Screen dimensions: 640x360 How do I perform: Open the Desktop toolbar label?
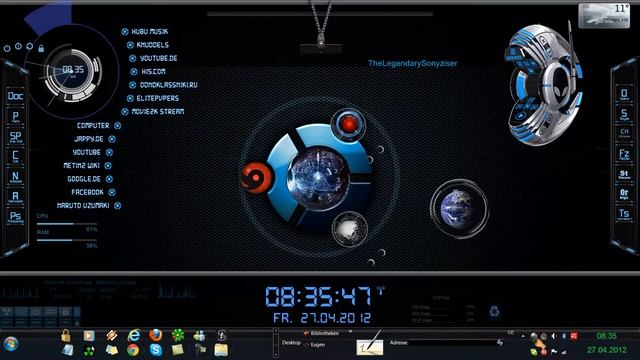pos(291,343)
